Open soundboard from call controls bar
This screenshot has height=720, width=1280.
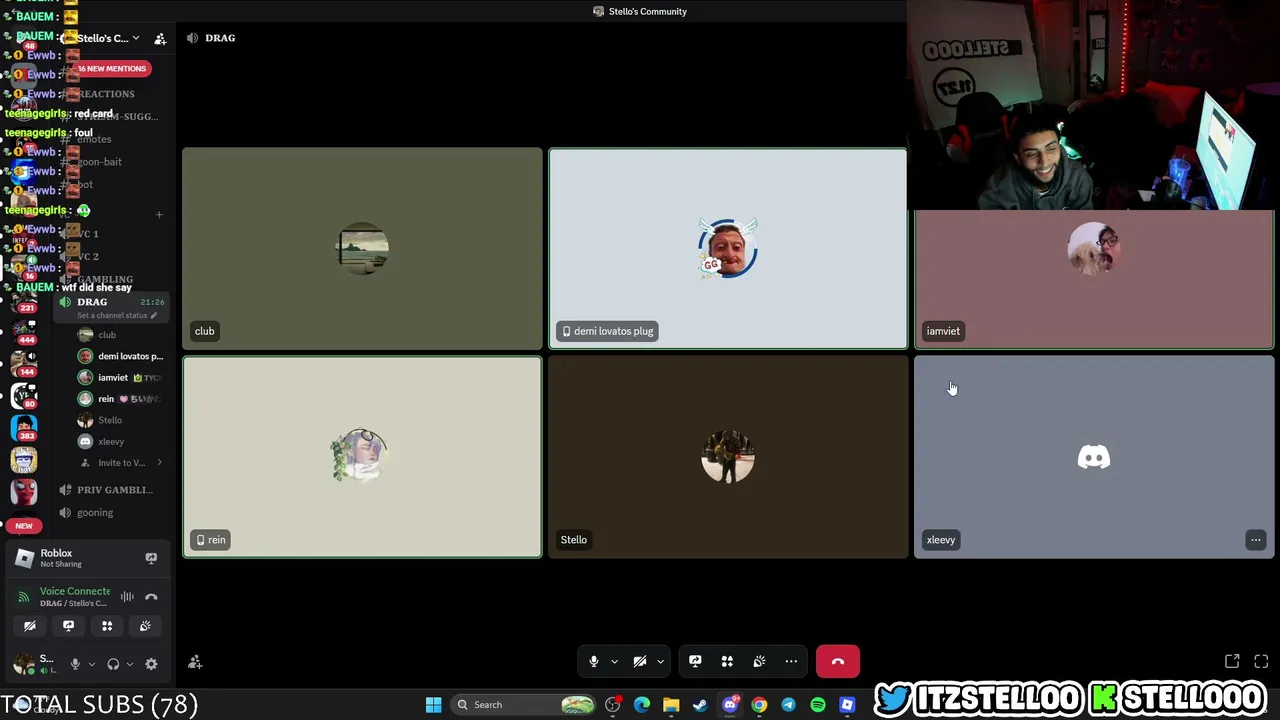[759, 661]
